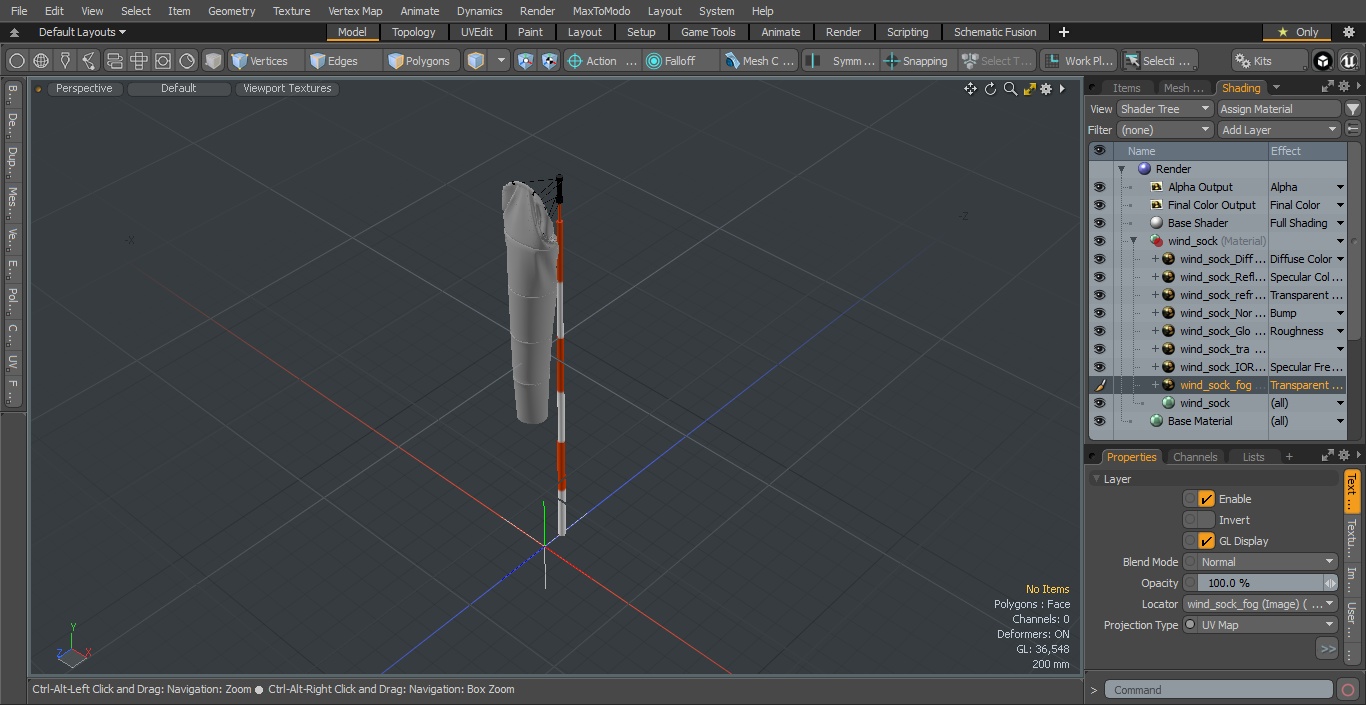Click the Command input field
1366x705 pixels.
point(1219,690)
